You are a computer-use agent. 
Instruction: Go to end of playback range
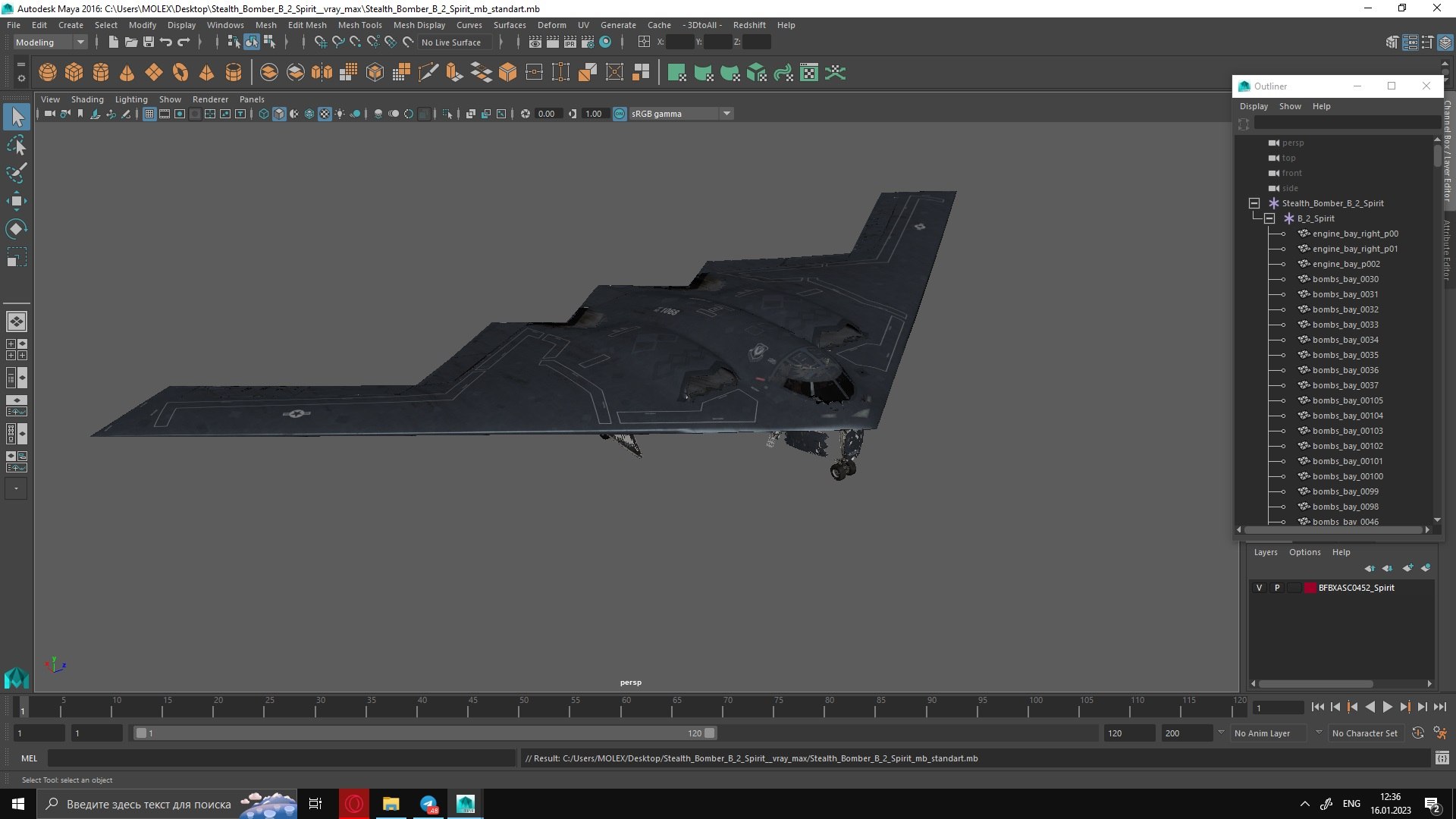(1439, 707)
